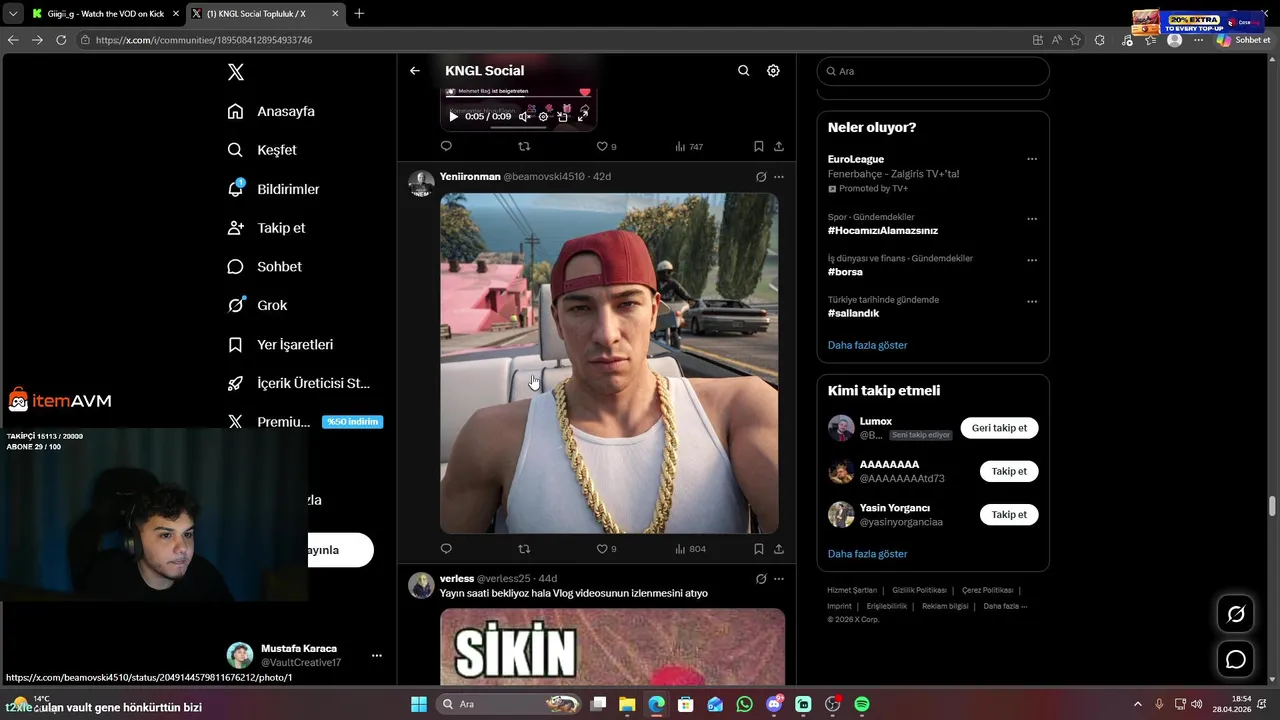Open the #HocamızıAlamazsınız trend
Image resolution: width=1280 pixels, height=720 pixels.
883,230
